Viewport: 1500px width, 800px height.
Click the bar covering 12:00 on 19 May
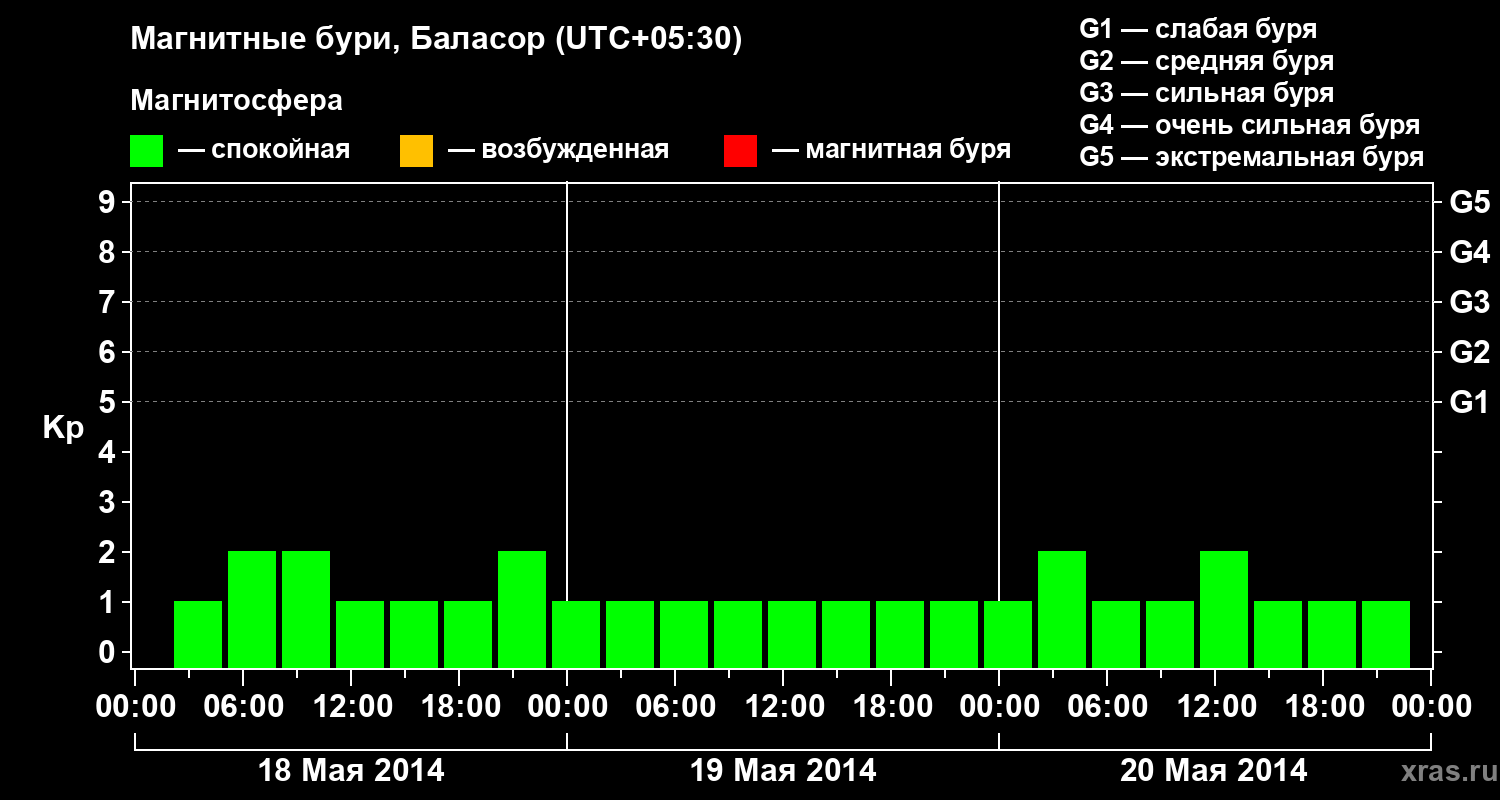tap(792, 634)
